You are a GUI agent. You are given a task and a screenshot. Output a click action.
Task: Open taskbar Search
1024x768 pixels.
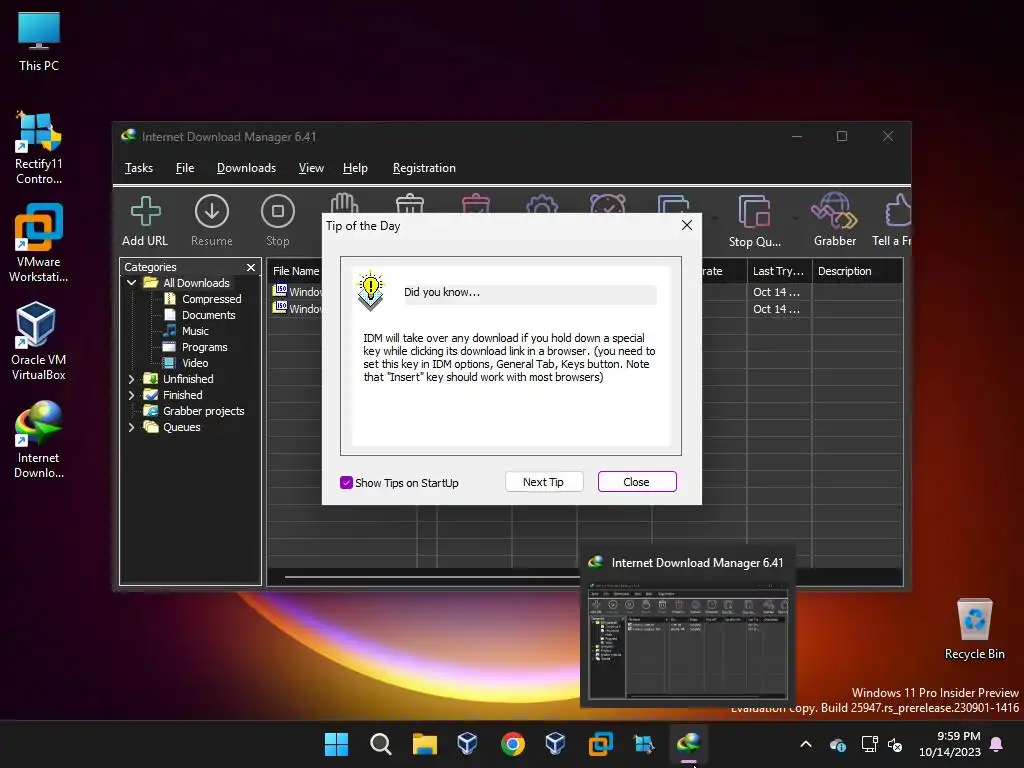pyautogui.click(x=380, y=744)
